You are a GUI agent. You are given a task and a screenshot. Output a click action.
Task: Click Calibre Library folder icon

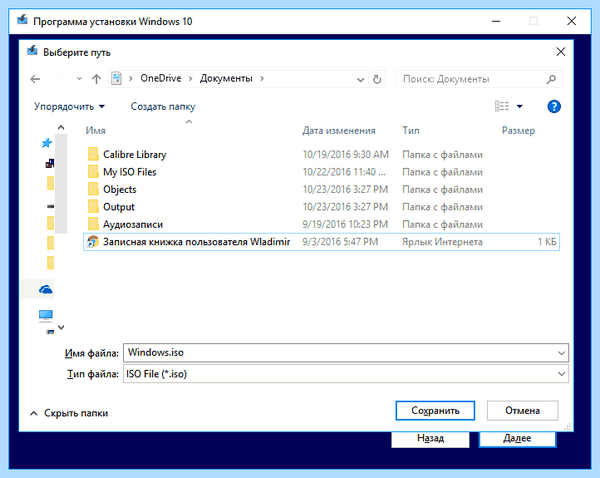[x=93, y=154]
